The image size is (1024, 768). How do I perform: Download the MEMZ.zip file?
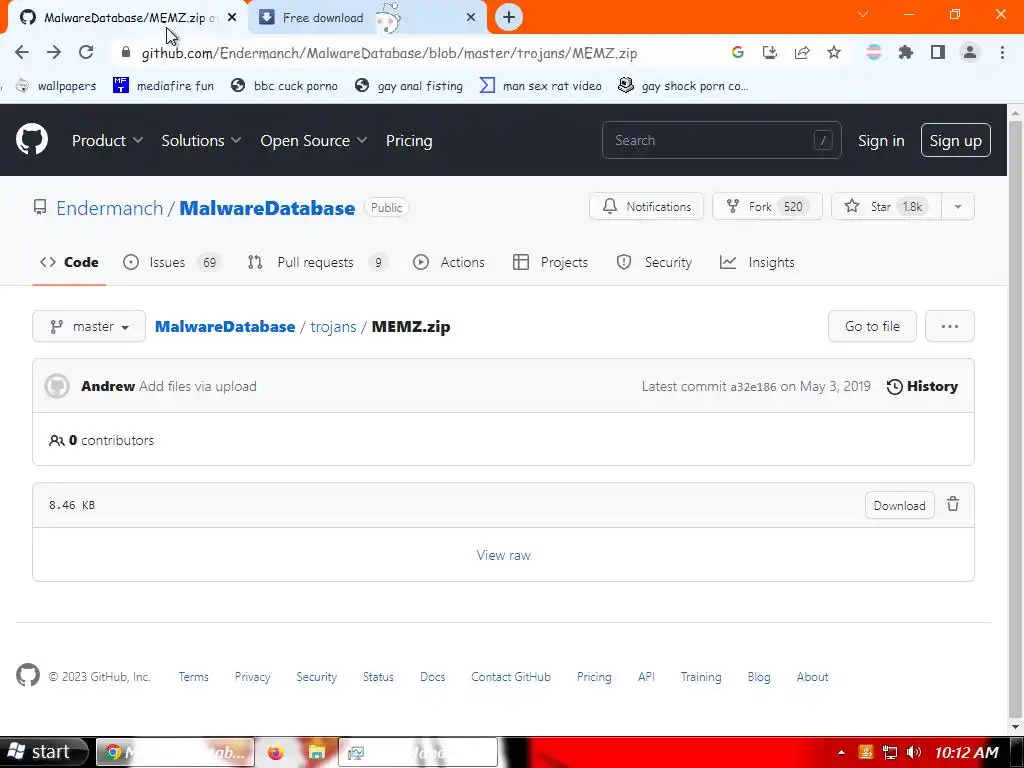[899, 505]
